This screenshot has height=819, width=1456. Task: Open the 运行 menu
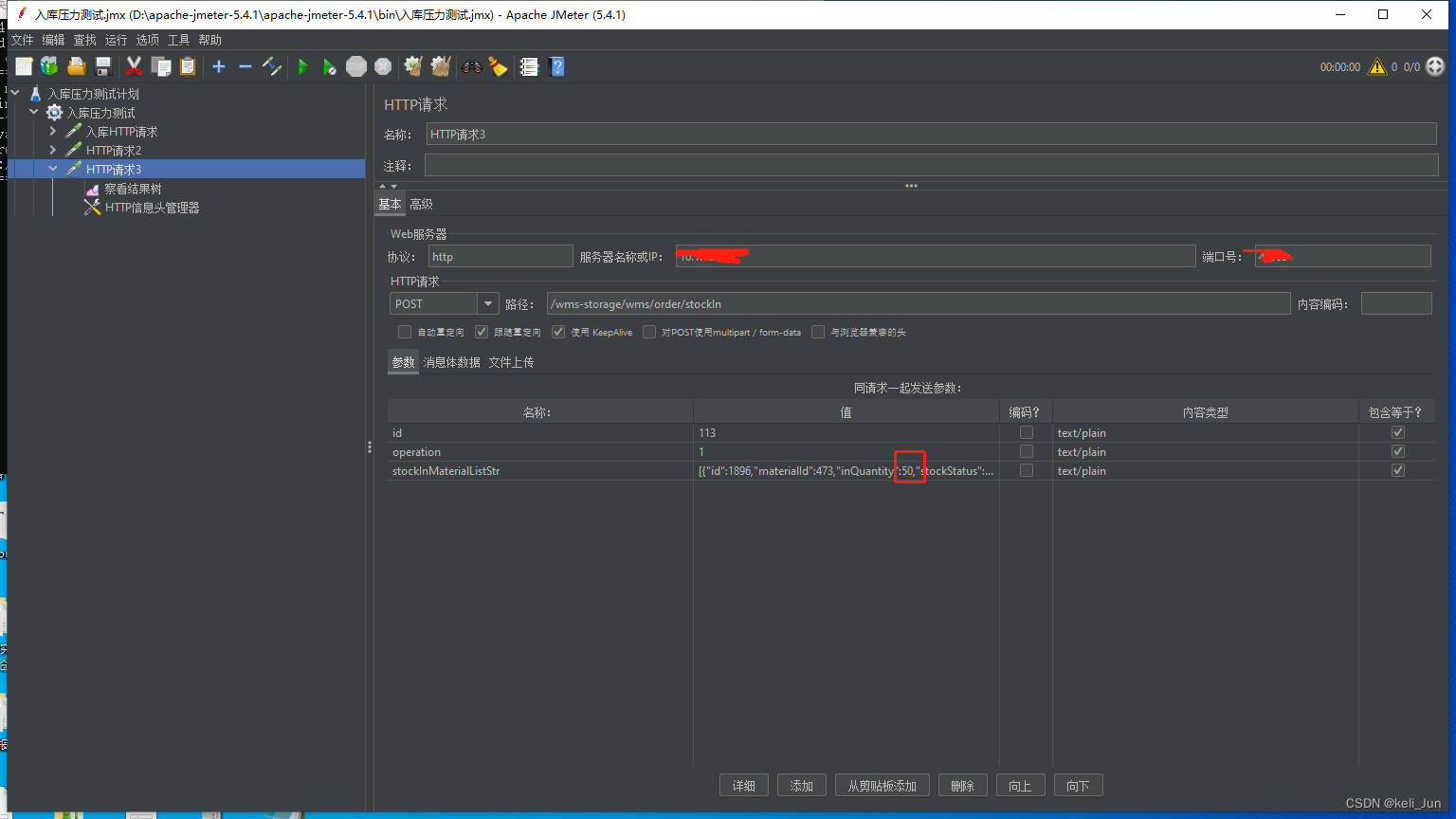[x=116, y=40]
